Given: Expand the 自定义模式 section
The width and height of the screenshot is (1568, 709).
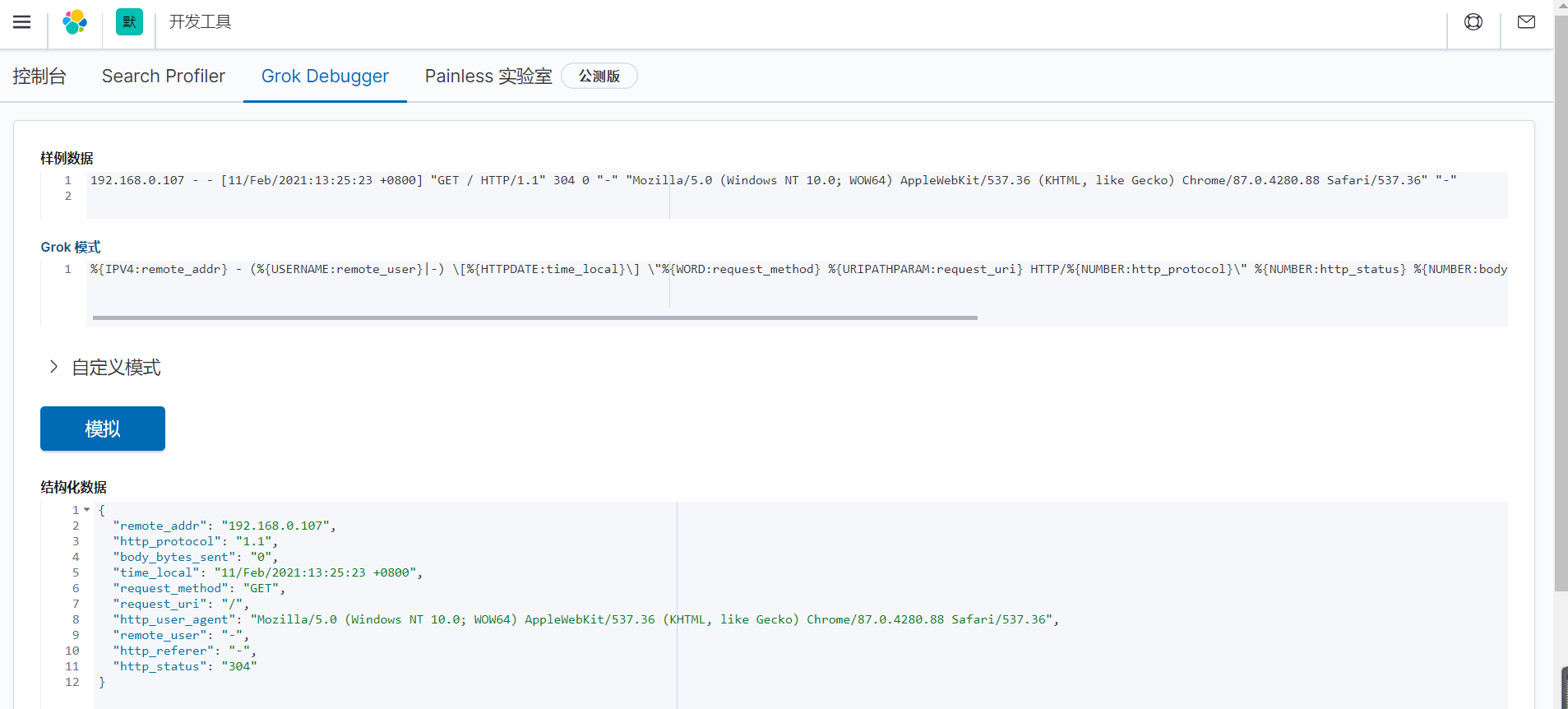Looking at the screenshot, I should pos(104,367).
